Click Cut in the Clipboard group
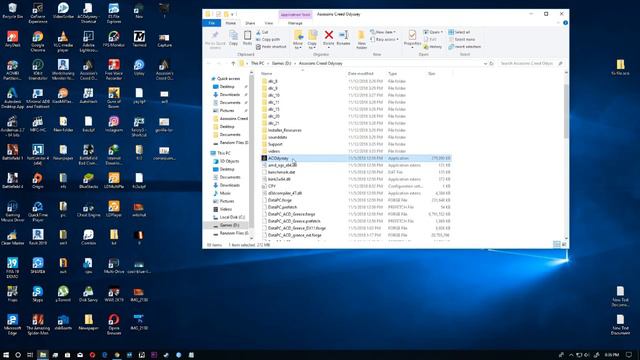Screen dimensions: 640x360 pos(262,32)
